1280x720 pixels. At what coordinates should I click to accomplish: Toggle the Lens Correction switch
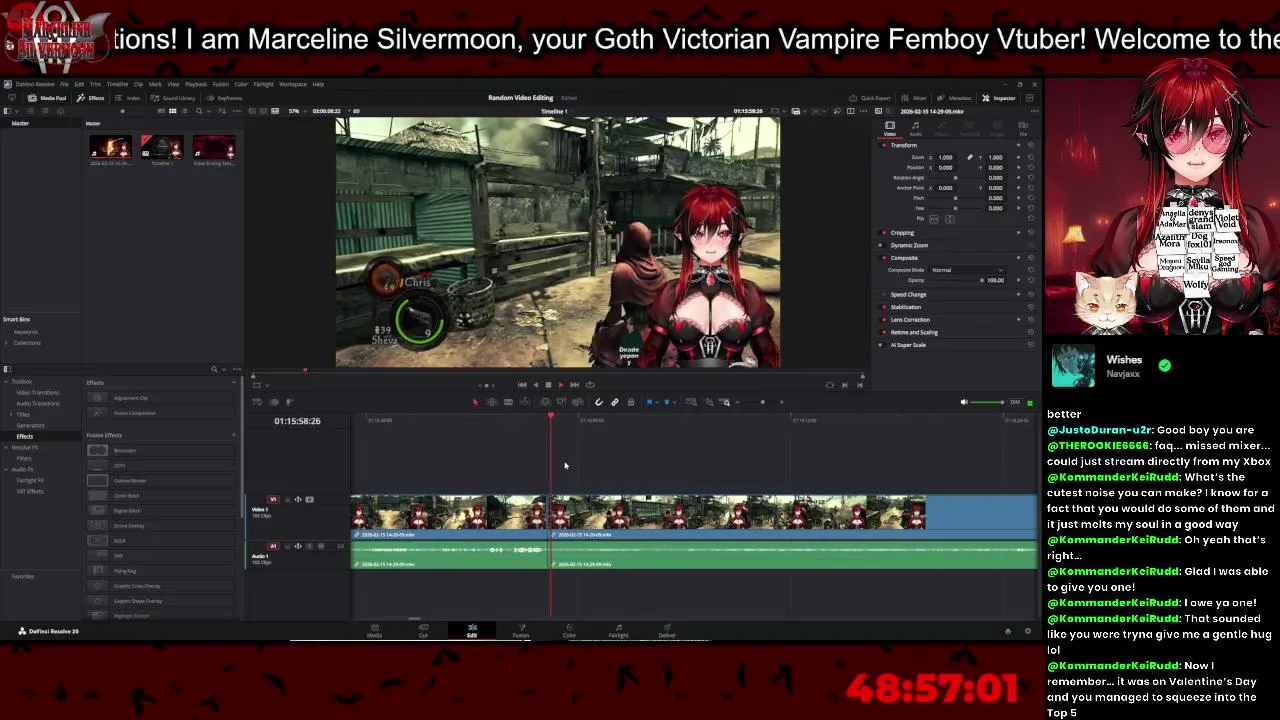pyautogui.click(x=882, y=320)
